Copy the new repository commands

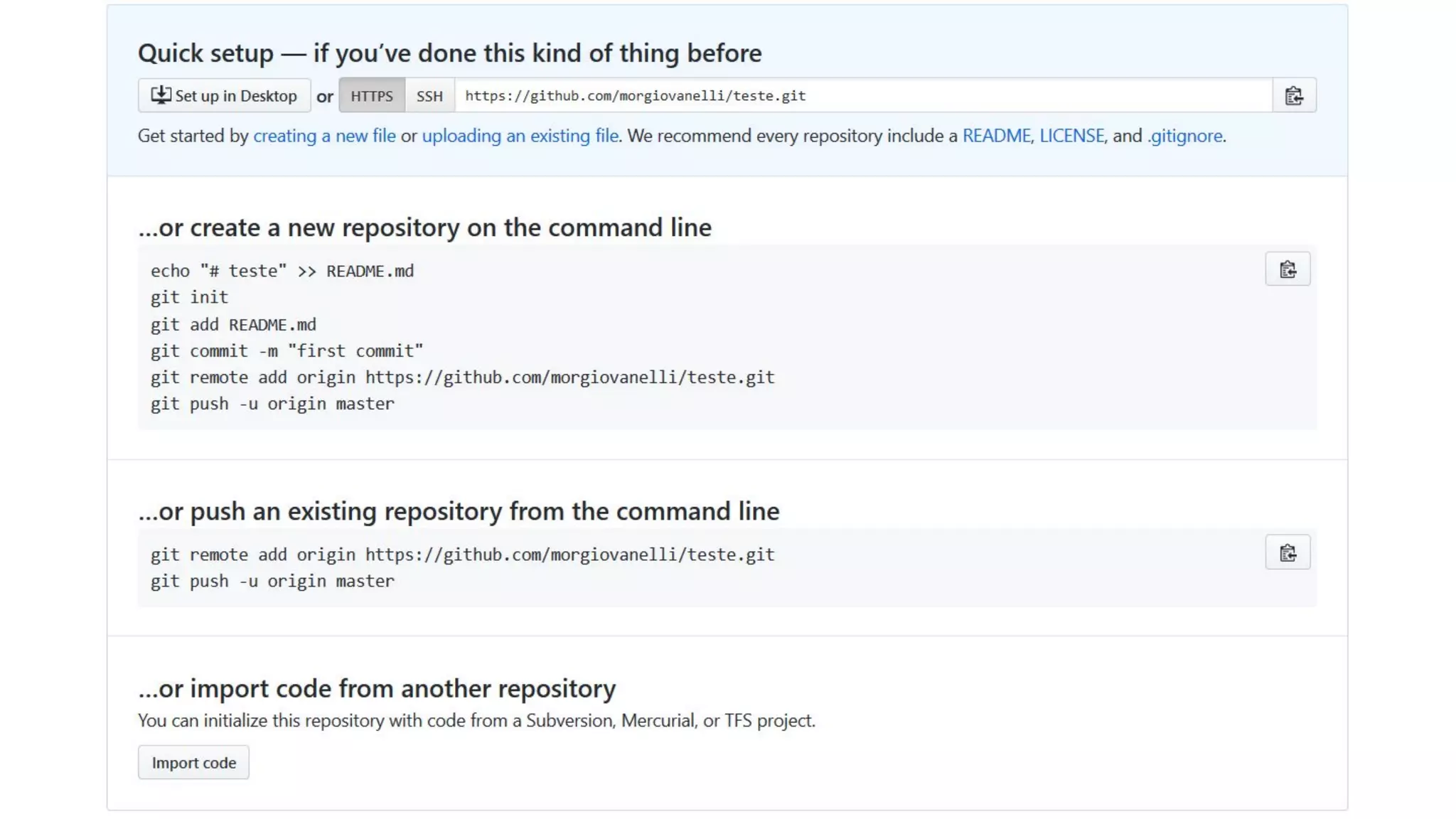click(1288, 269)
